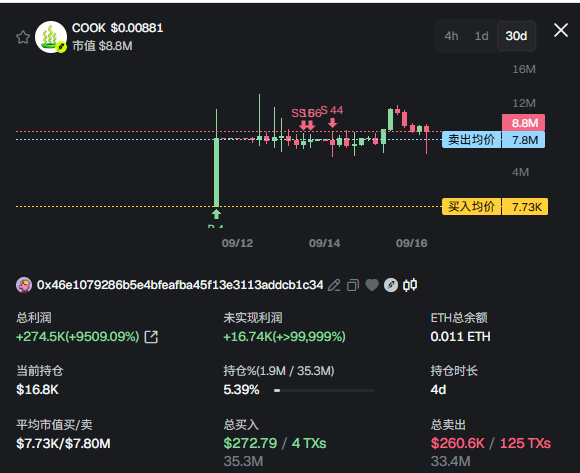Click total bought $272.79 / 4 TXs
This screenshot has width=580, height=473.
point(275,443)
